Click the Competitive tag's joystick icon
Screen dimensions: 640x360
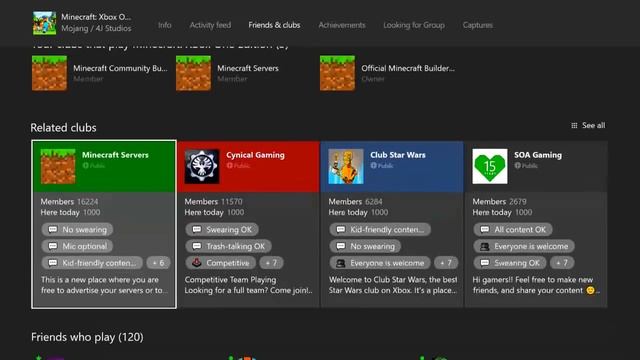pyautogui.click(x=197, y=262)
